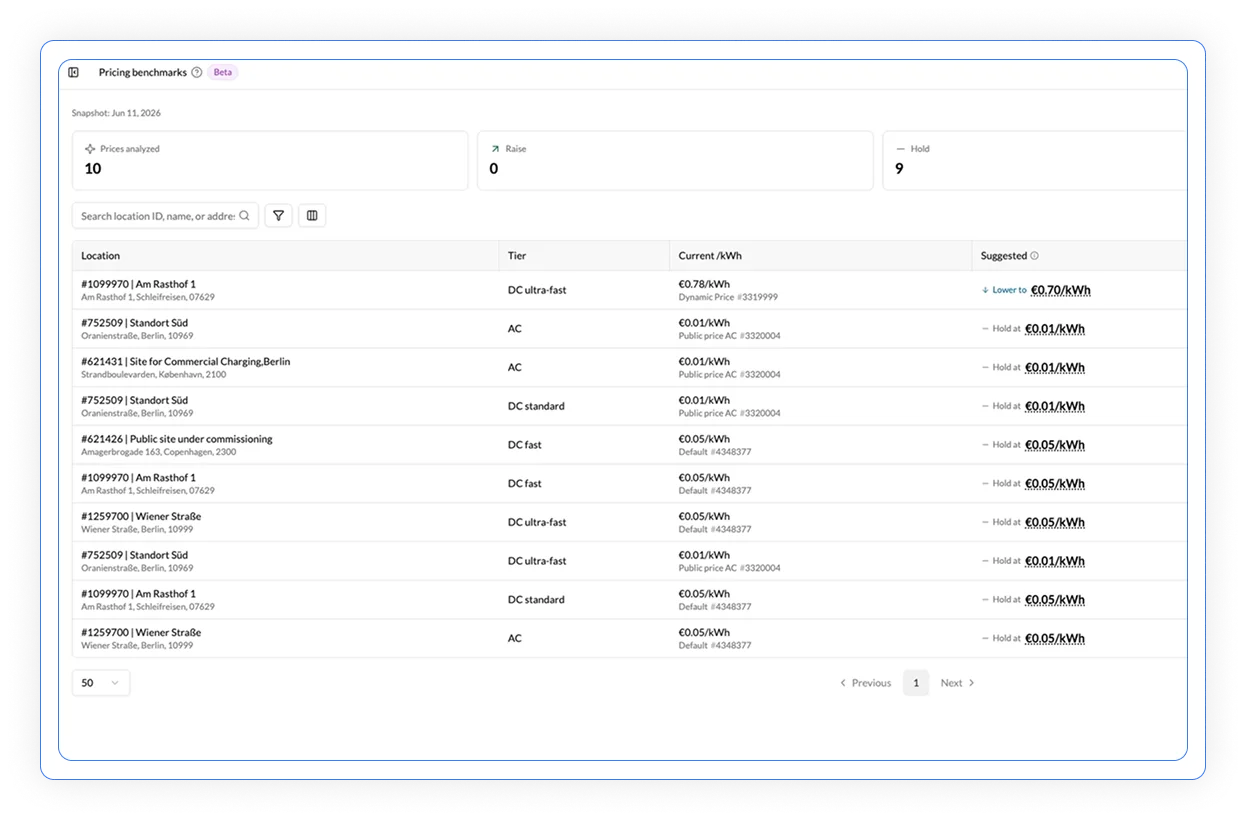
Task: Click the Beta badge
Action: tap(222, 72)
